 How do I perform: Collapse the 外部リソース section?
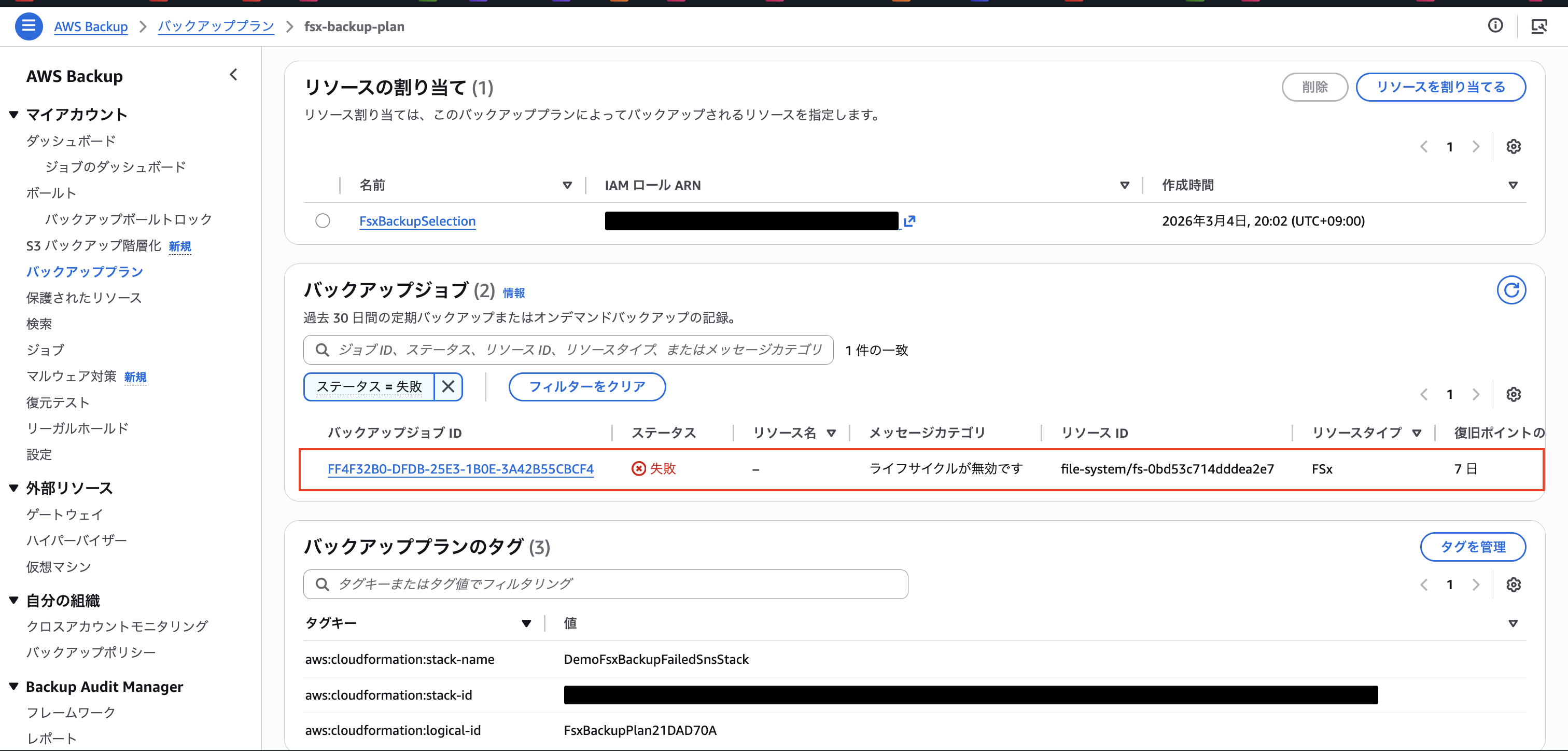pos(14,488)
